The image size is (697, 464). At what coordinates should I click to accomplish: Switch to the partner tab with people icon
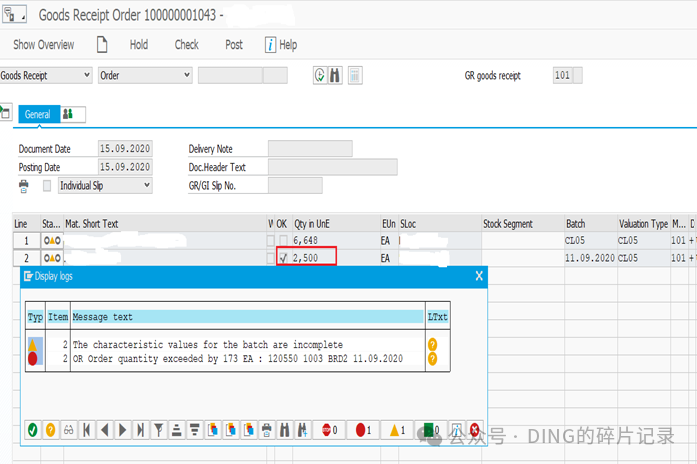click(72, 114)
